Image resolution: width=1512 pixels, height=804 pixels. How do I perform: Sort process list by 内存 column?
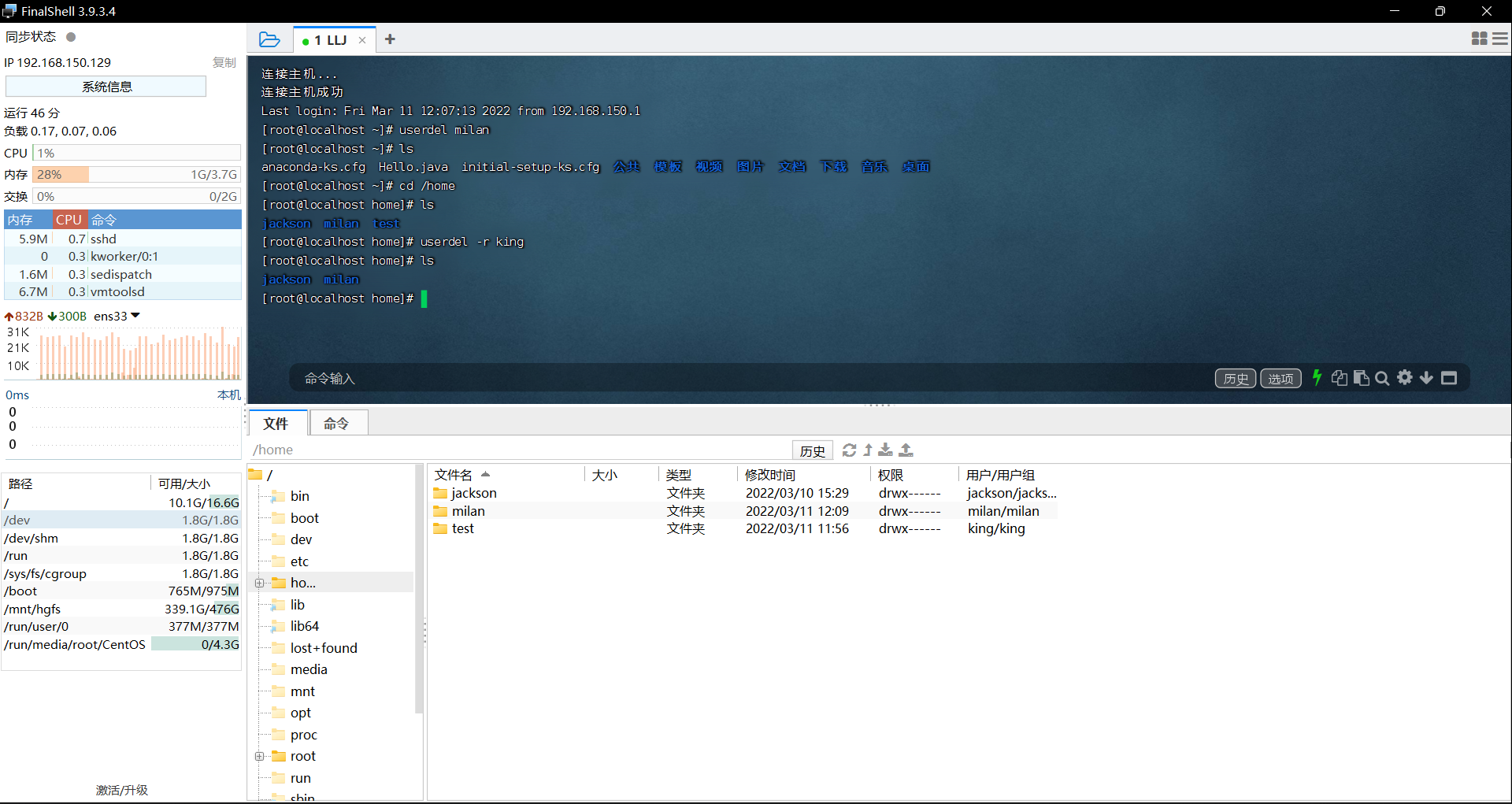[28, 220]
